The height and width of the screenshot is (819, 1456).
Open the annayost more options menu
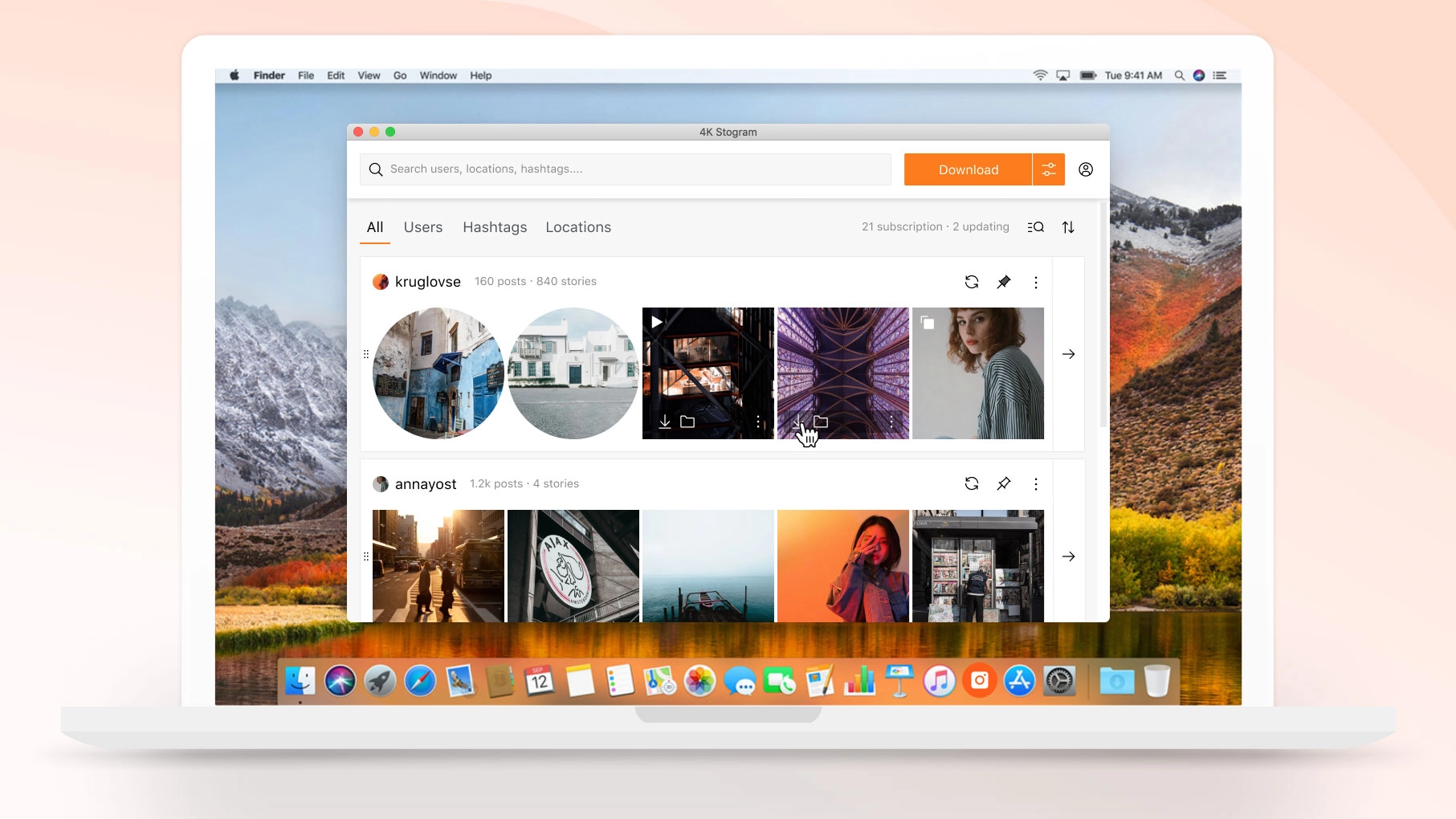click(1036, 483)
